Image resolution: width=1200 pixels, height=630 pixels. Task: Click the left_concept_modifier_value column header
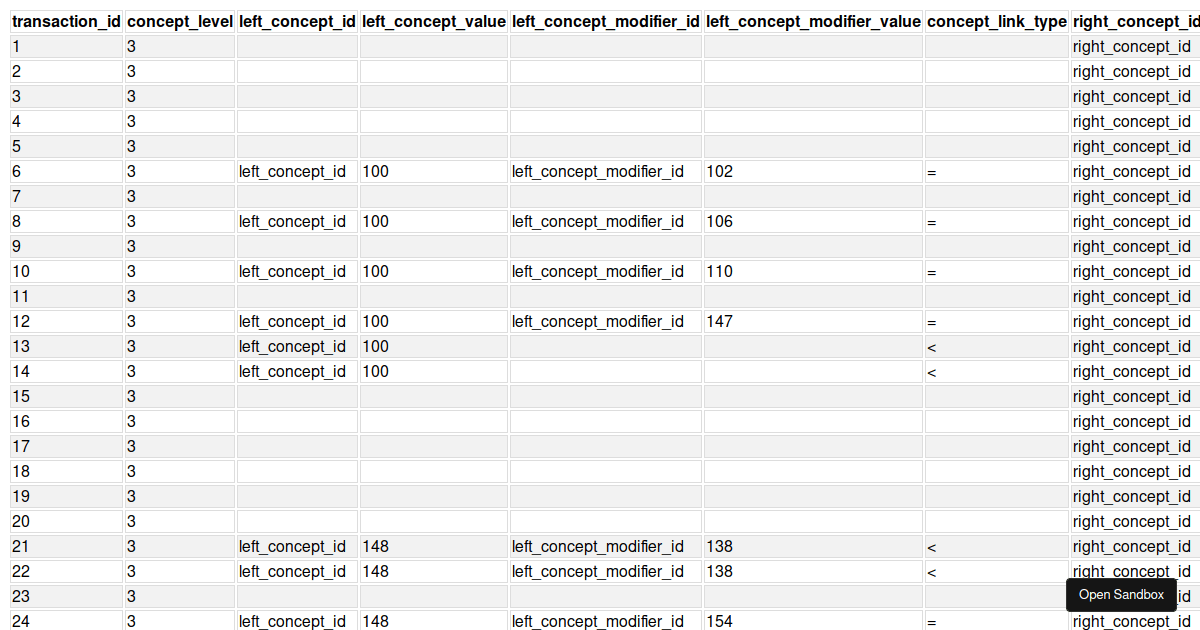[812, 21]
